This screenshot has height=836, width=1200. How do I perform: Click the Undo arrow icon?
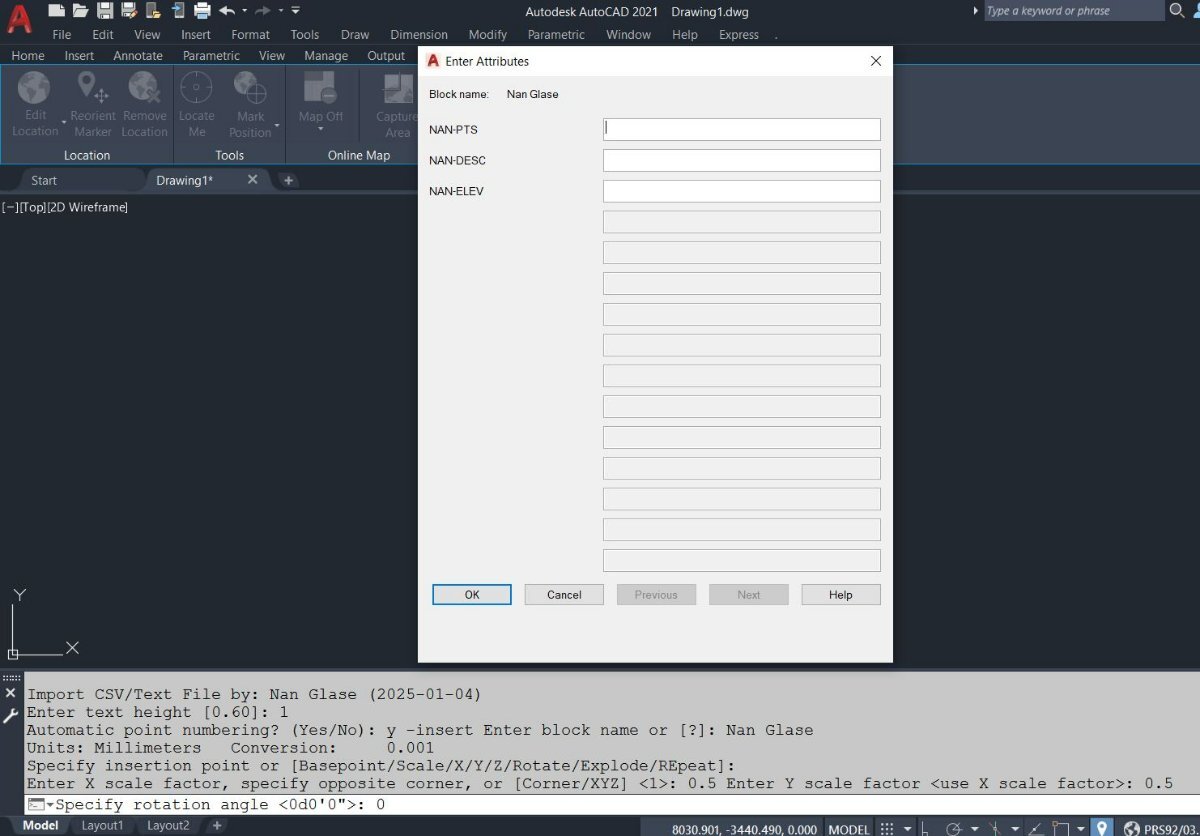point(227,11)
